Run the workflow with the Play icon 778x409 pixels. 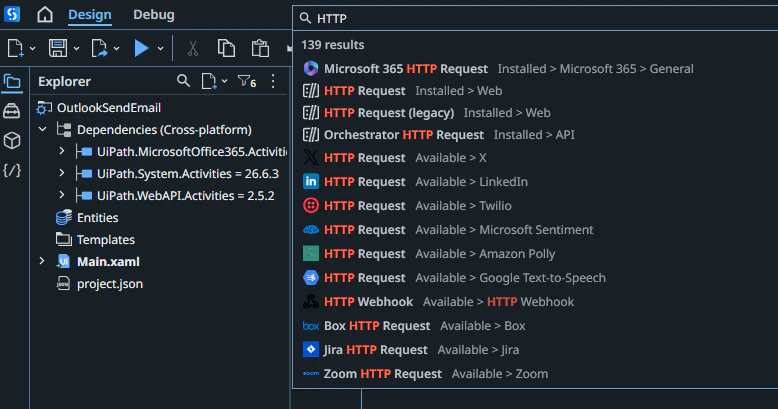[x=141, y=48]
